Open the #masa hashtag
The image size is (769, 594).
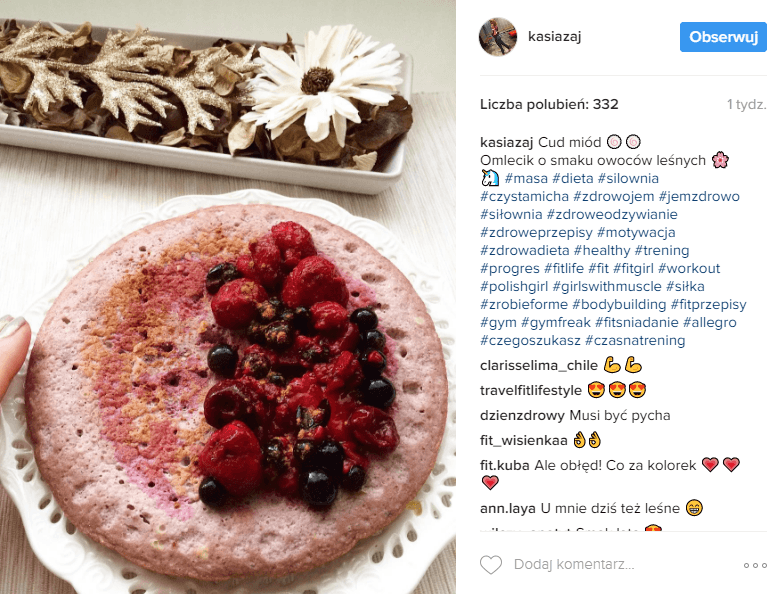526,179
